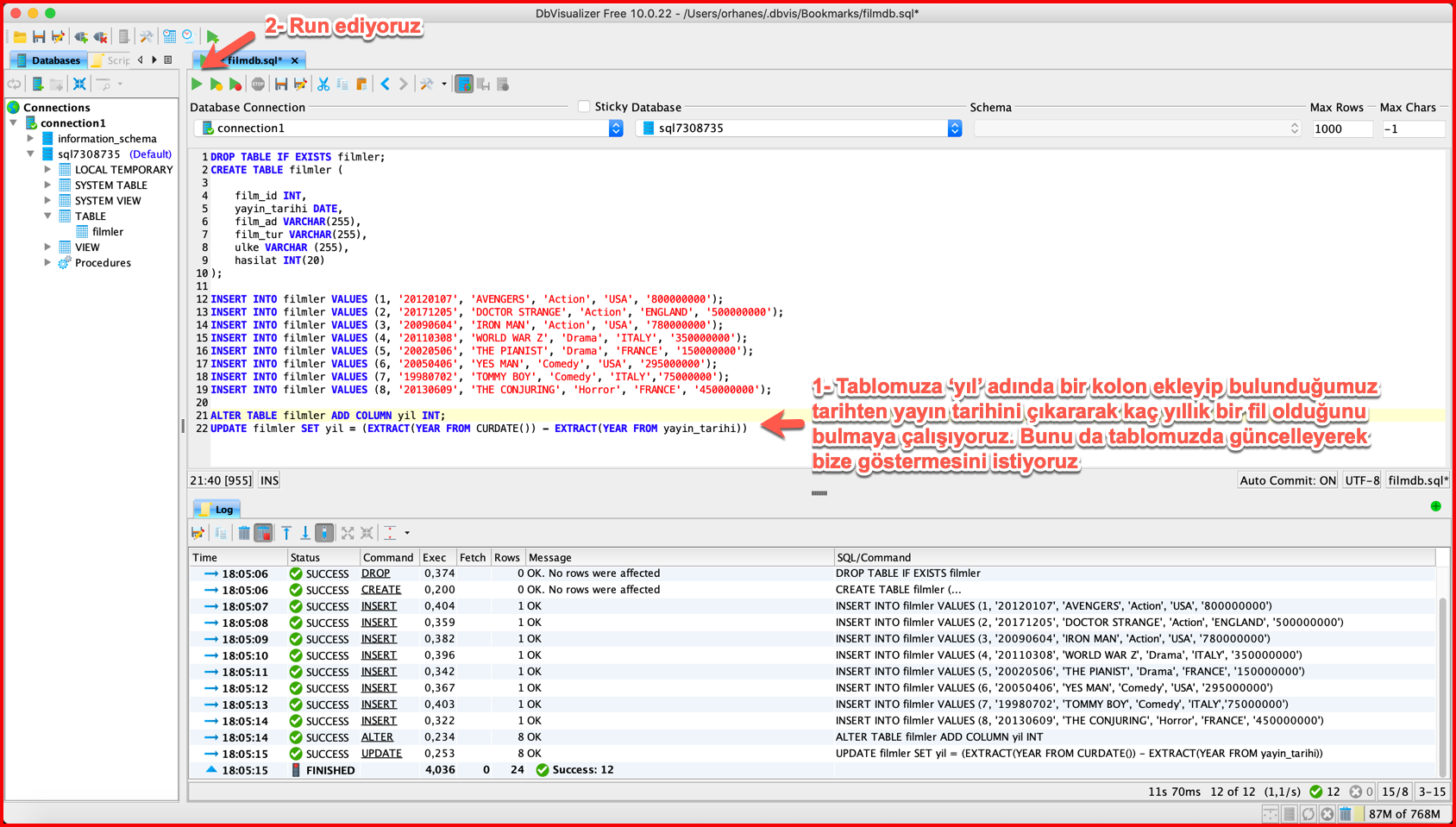Select the Log tab
The image size is (1456, 827).
pos(217,510)
